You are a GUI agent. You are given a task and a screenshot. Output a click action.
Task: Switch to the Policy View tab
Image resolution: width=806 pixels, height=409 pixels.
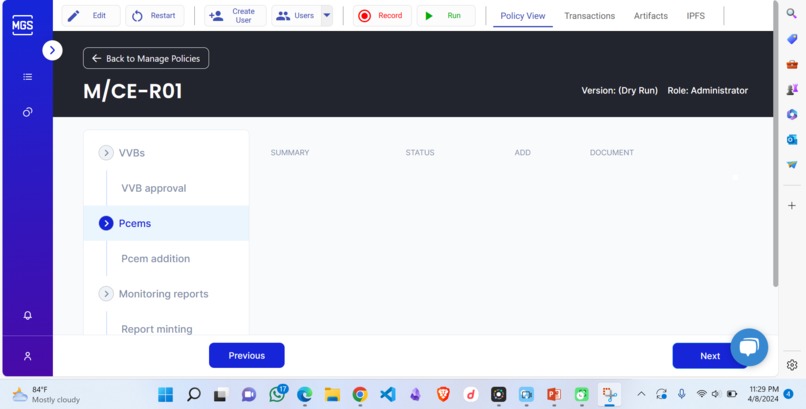pos(523,16)
